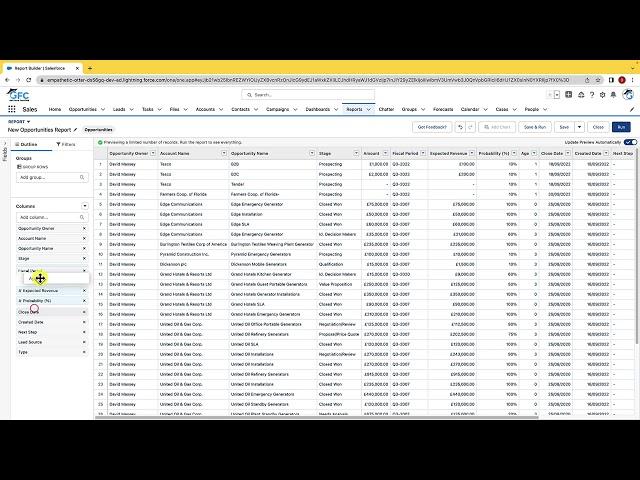The height and width of the screenshot is (480, 640).
Task: Switch to the Outline tab
Action: (27, 144)
